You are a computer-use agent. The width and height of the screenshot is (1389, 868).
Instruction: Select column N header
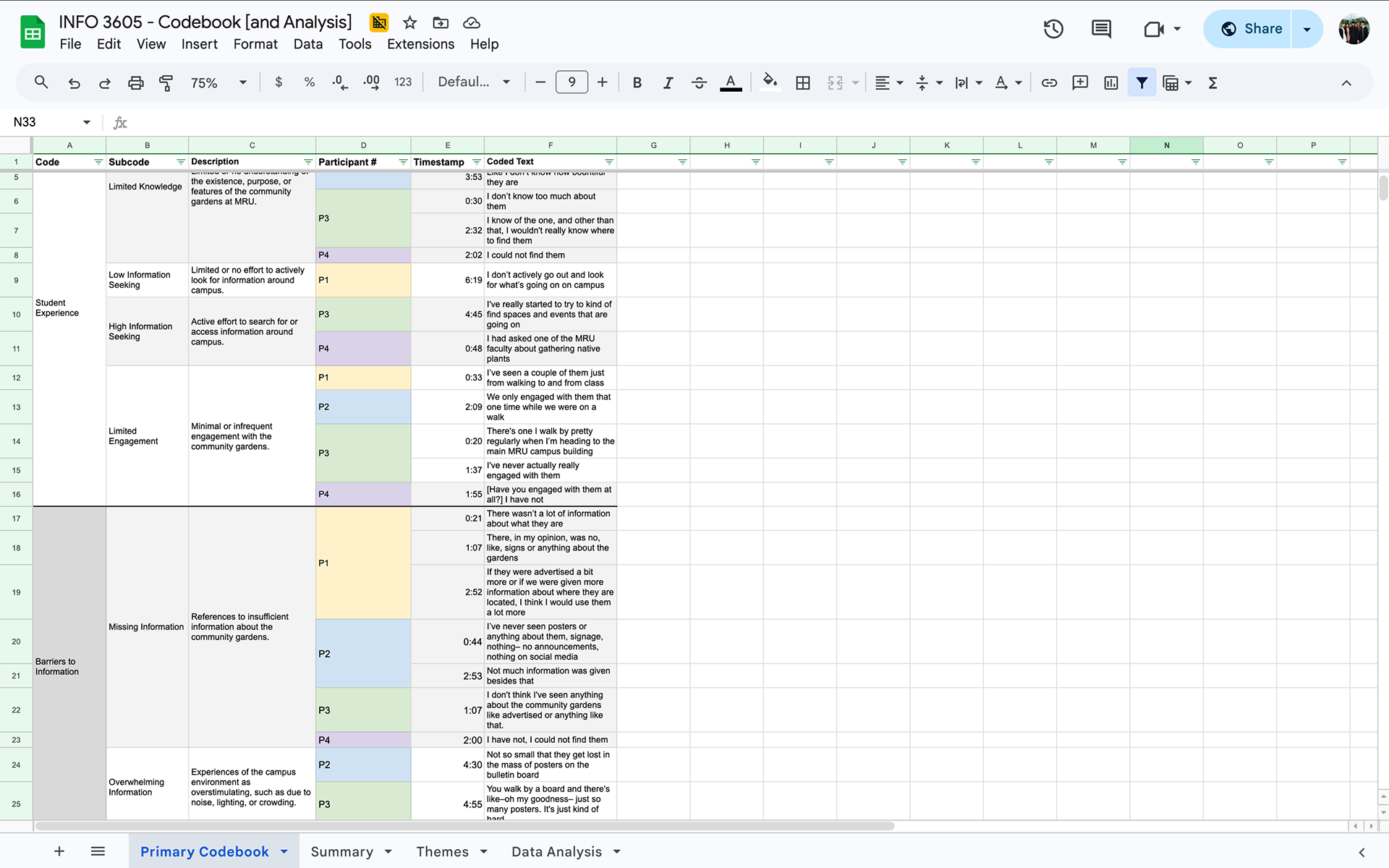[x=1166, y=145]
